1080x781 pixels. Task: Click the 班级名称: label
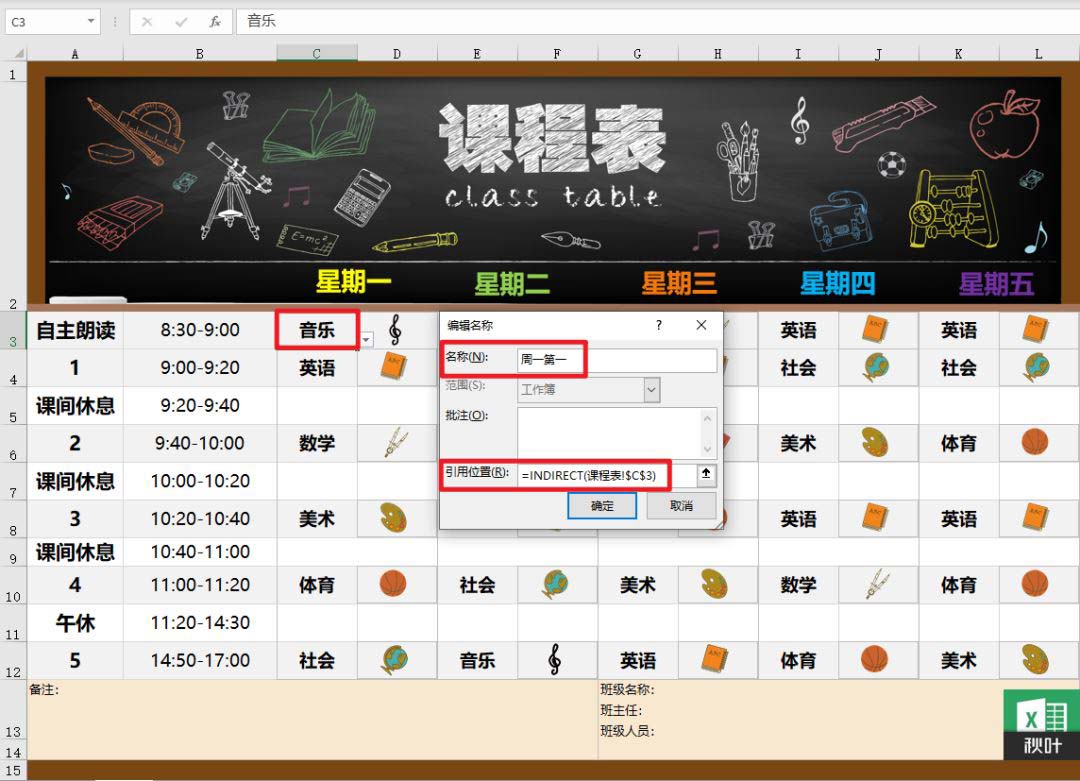click(627, 690)
